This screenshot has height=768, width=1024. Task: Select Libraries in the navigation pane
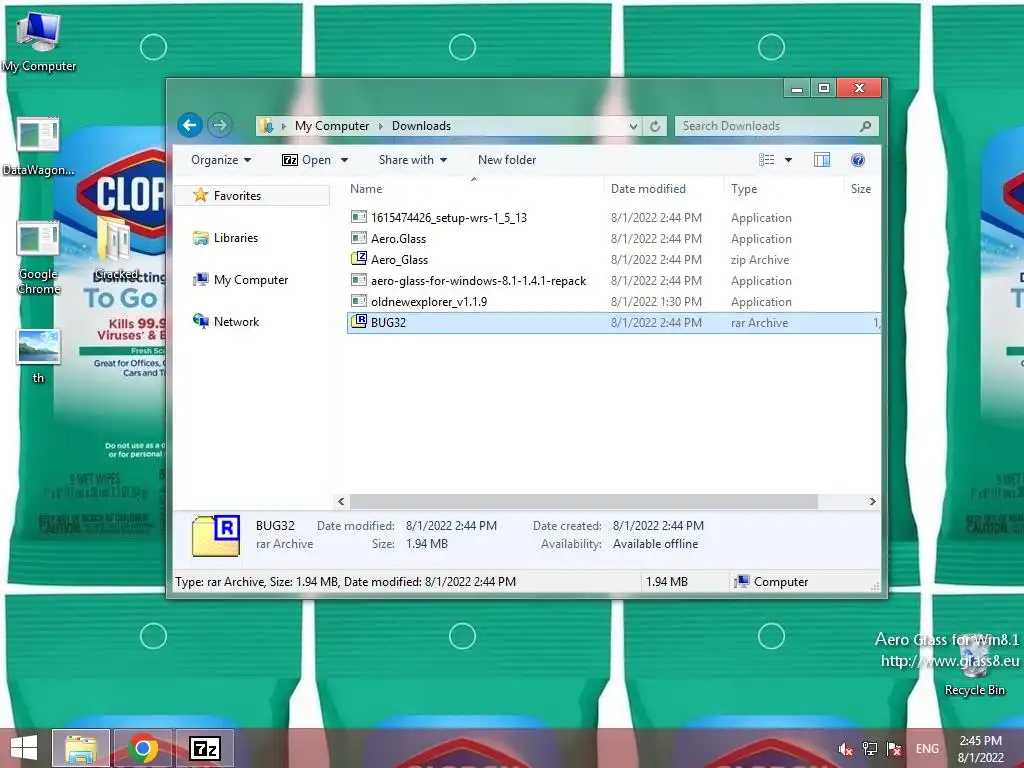236,238
